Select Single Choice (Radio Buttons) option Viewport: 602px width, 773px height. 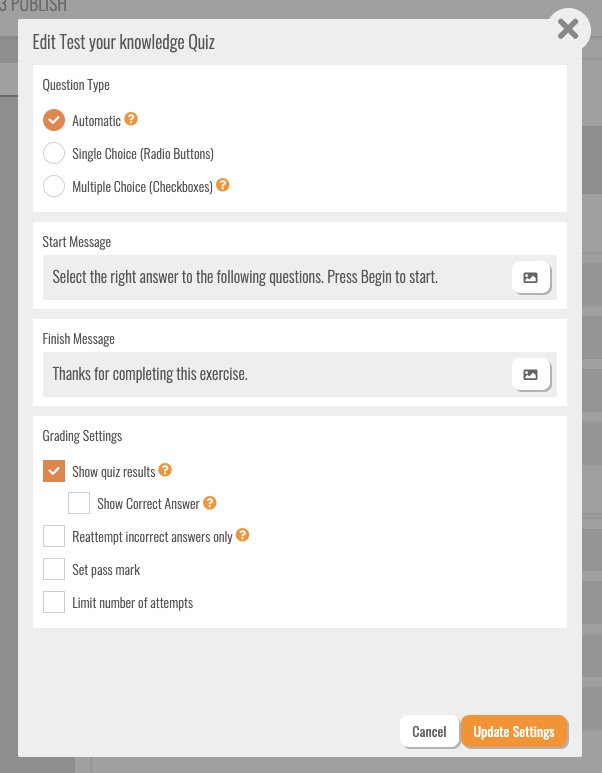pyautogui.click(x=54, y=153)
